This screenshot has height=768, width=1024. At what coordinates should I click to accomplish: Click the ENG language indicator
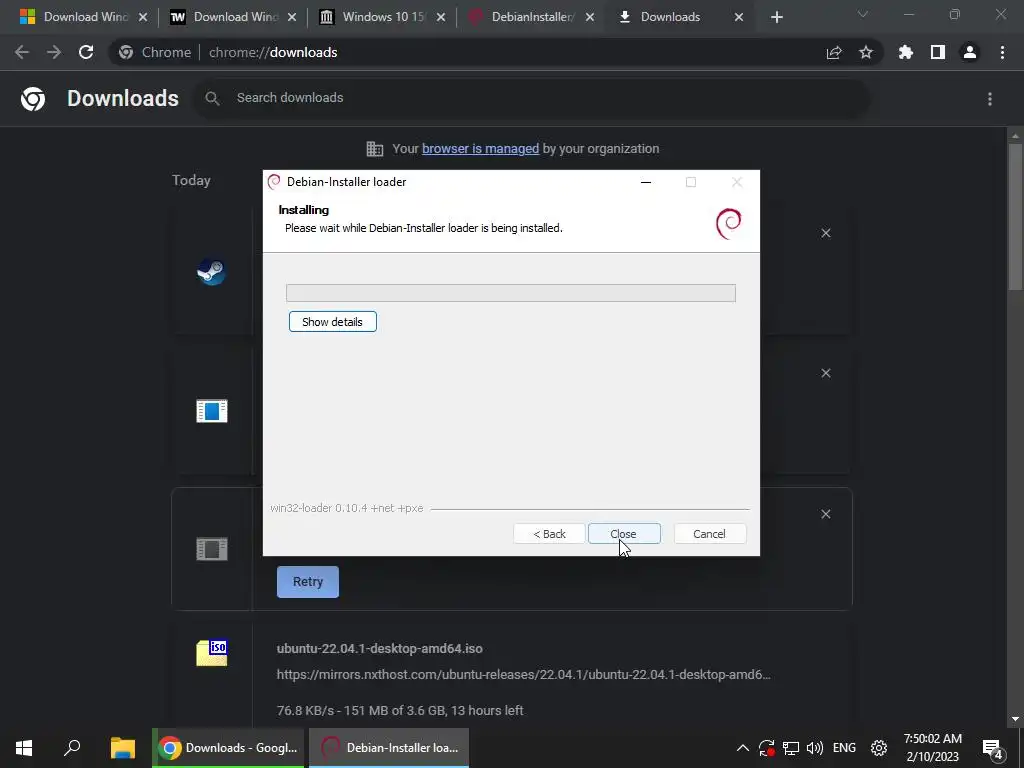844,748
